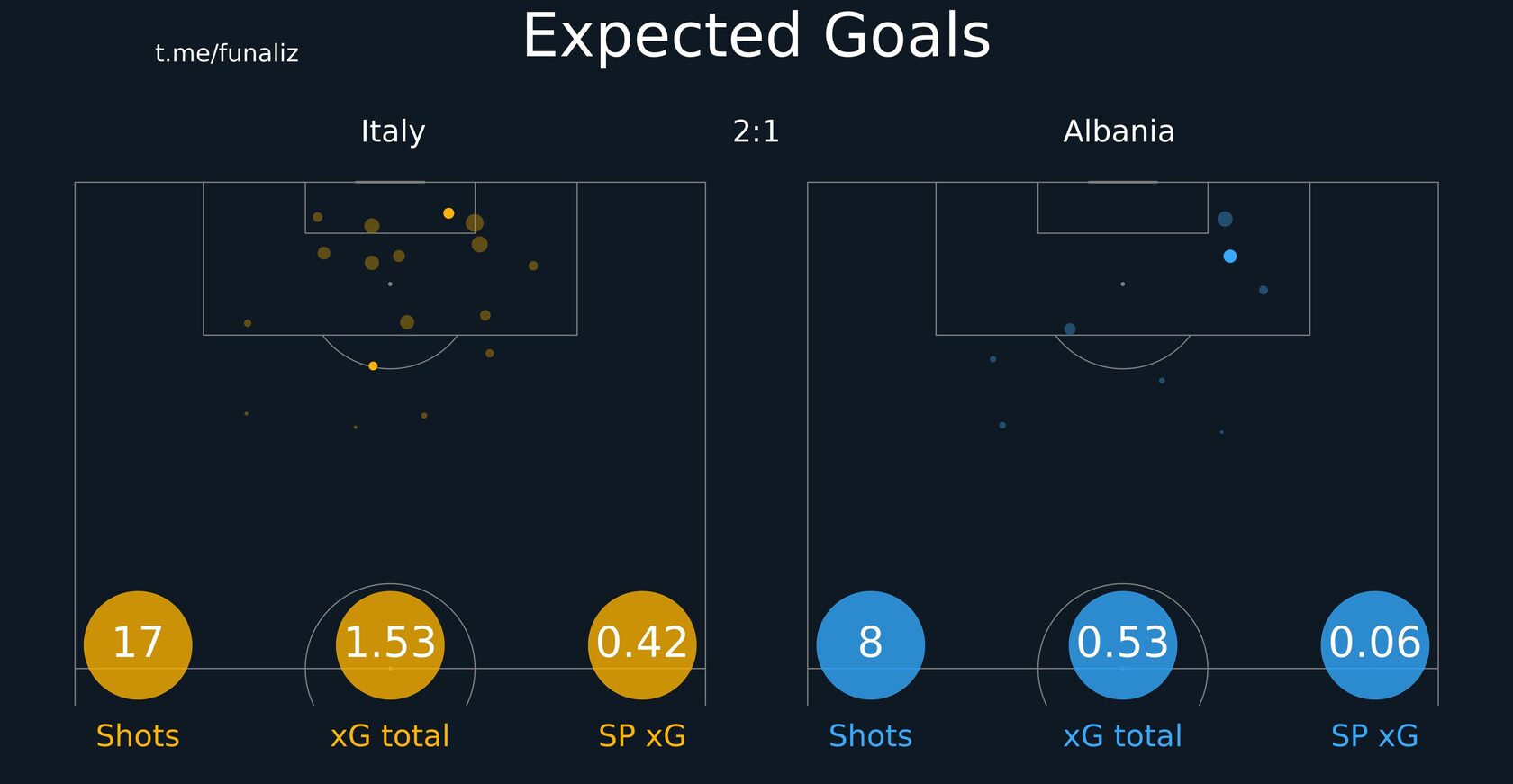This screenshot has width=1513, height=784.
Task: Click the penalty spot on Italy's pitch
Action: click(x=390, y=284)
